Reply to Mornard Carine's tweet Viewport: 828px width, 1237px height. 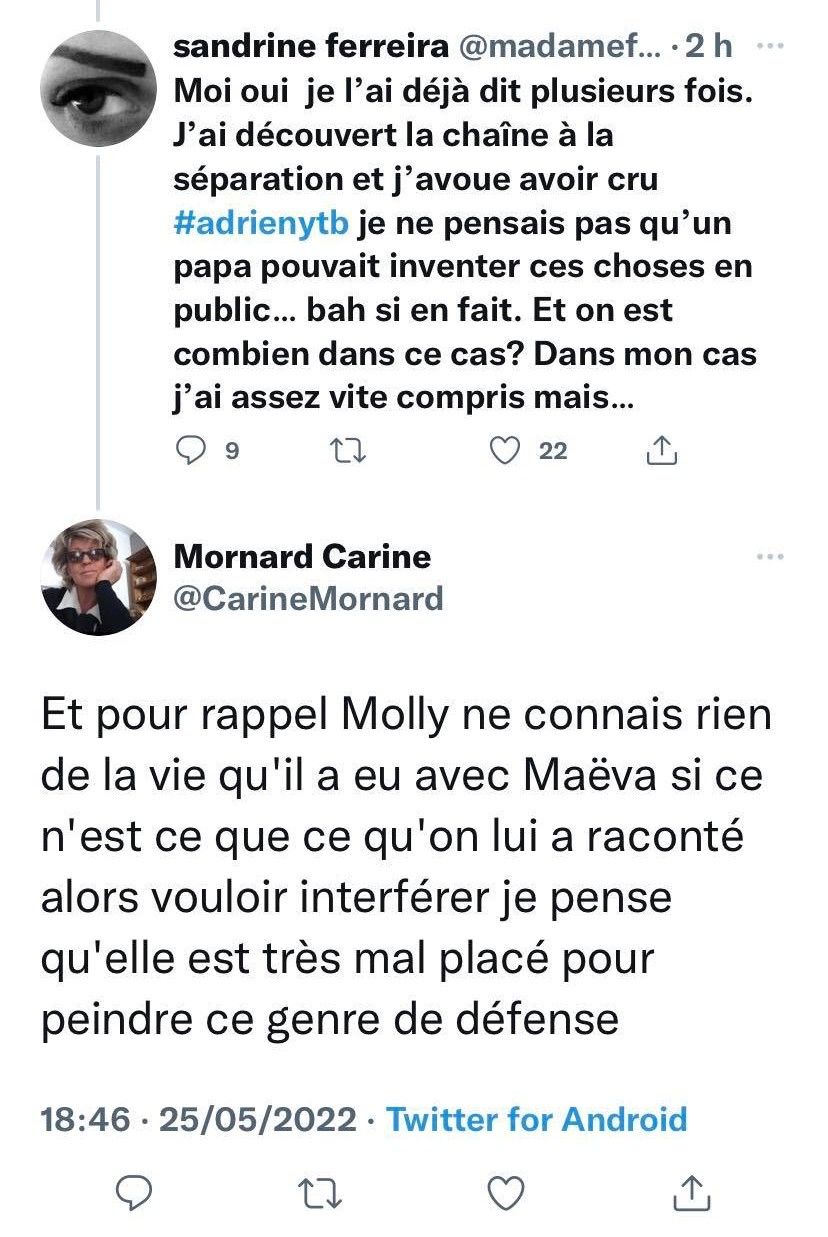[x=133, y=1192]
